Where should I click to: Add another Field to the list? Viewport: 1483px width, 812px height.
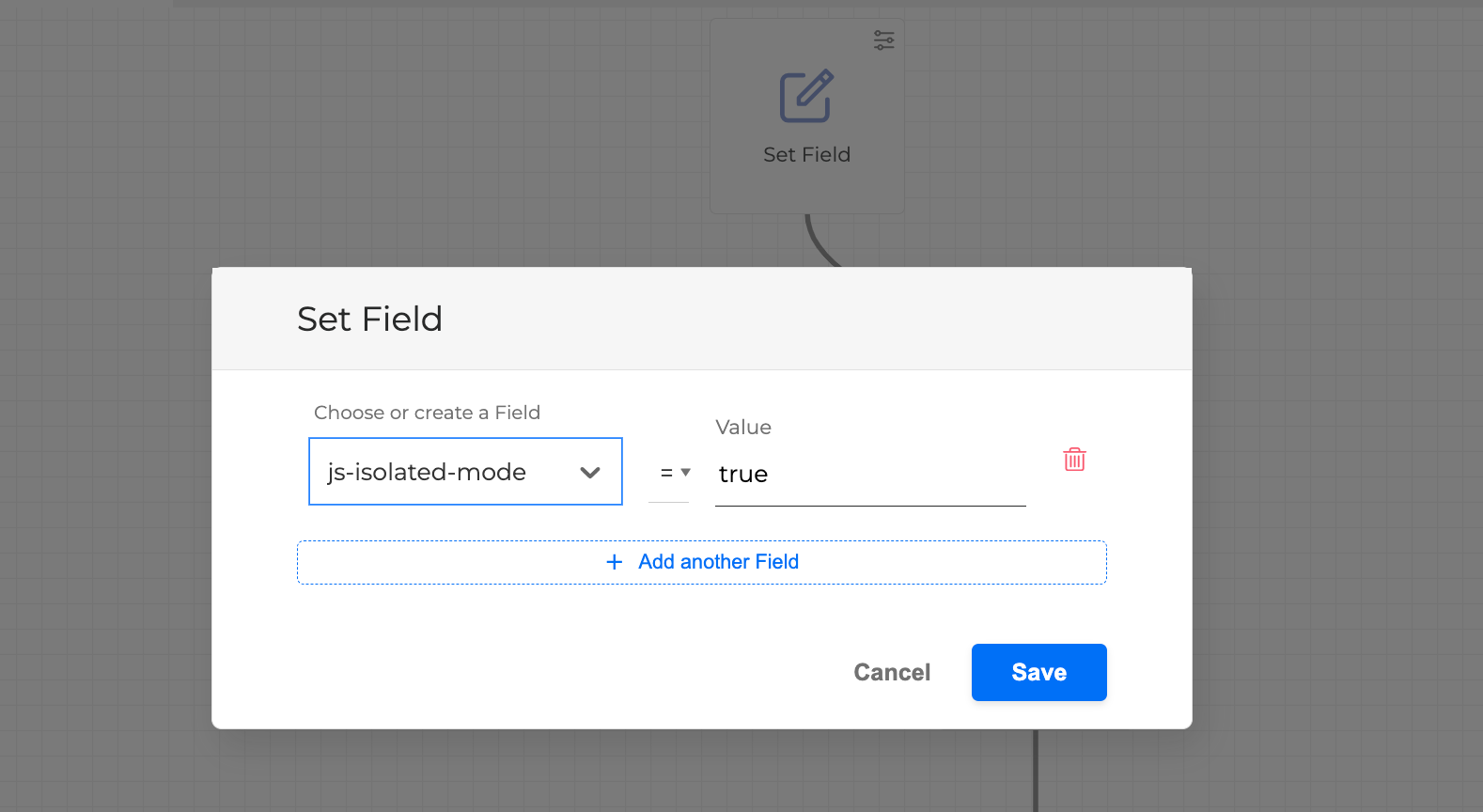(x=718, y=562)
